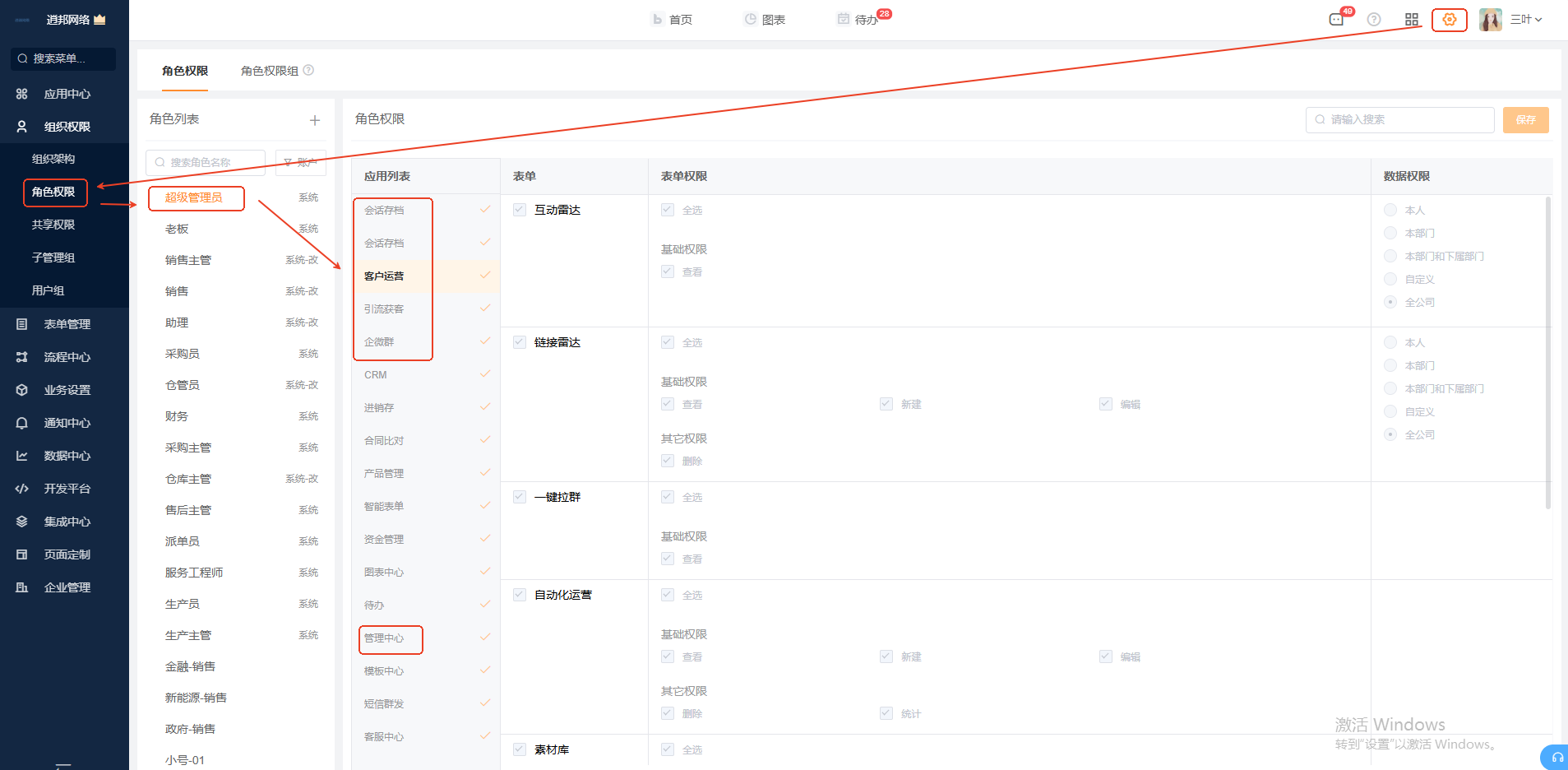Click the help question mark icon
This screenshot has width=1568, height=770.
coord(1374,20)
